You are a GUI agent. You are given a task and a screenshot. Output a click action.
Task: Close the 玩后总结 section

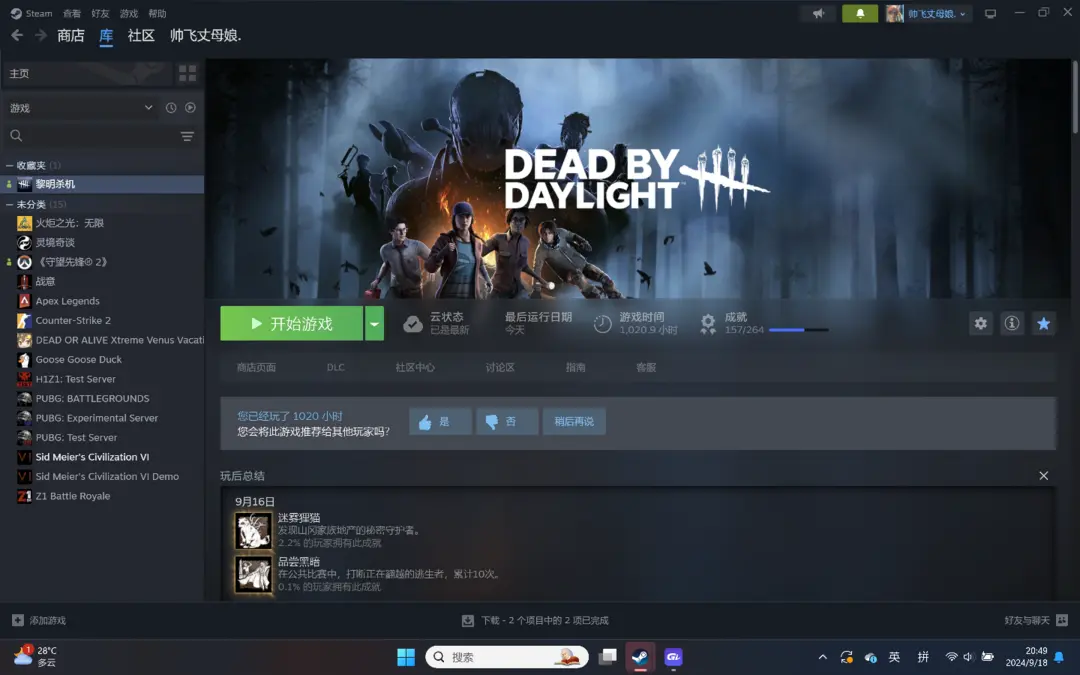pos(1043,476)
